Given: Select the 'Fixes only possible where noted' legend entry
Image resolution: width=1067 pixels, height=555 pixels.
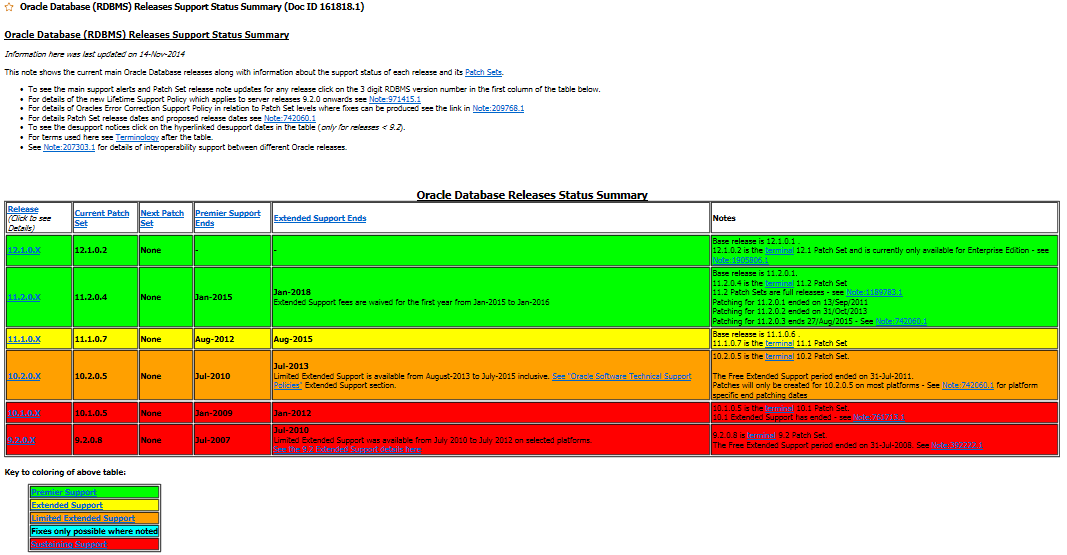Looking at the screenshot, I should 95,531.
